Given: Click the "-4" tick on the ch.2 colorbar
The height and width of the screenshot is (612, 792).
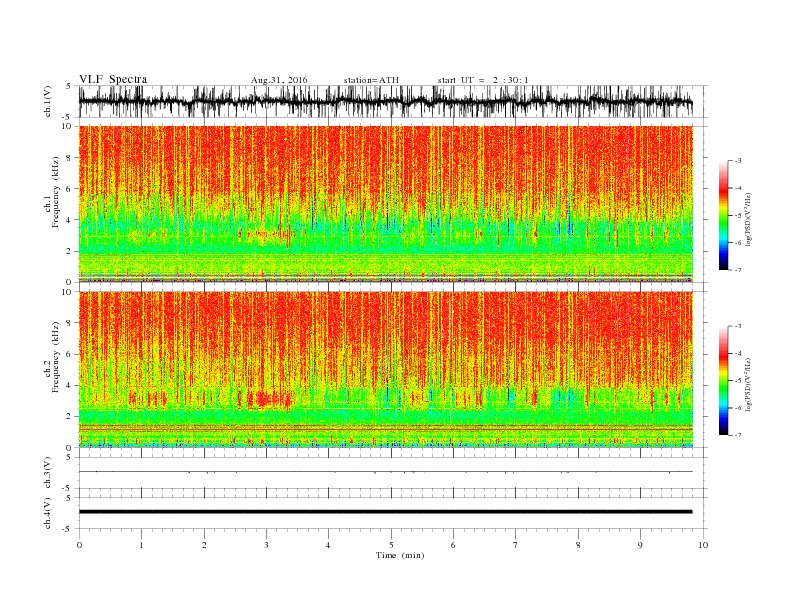Looking at the screenshot, I should pos(737,353).
